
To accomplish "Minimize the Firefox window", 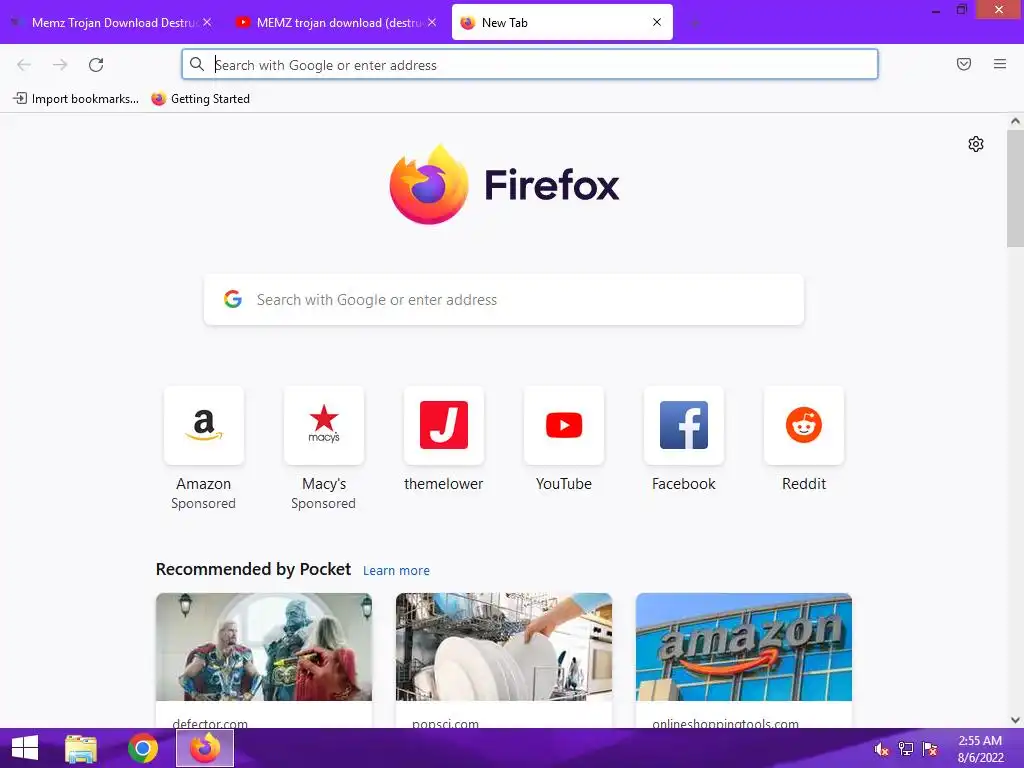I will (x=936, y=10).
